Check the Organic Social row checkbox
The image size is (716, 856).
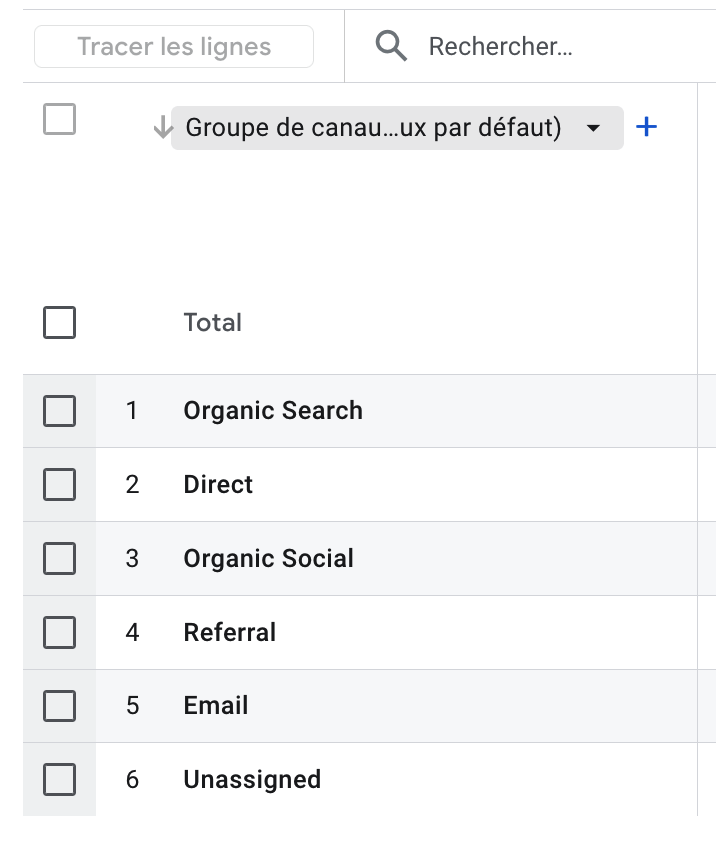tap(58, 558)
